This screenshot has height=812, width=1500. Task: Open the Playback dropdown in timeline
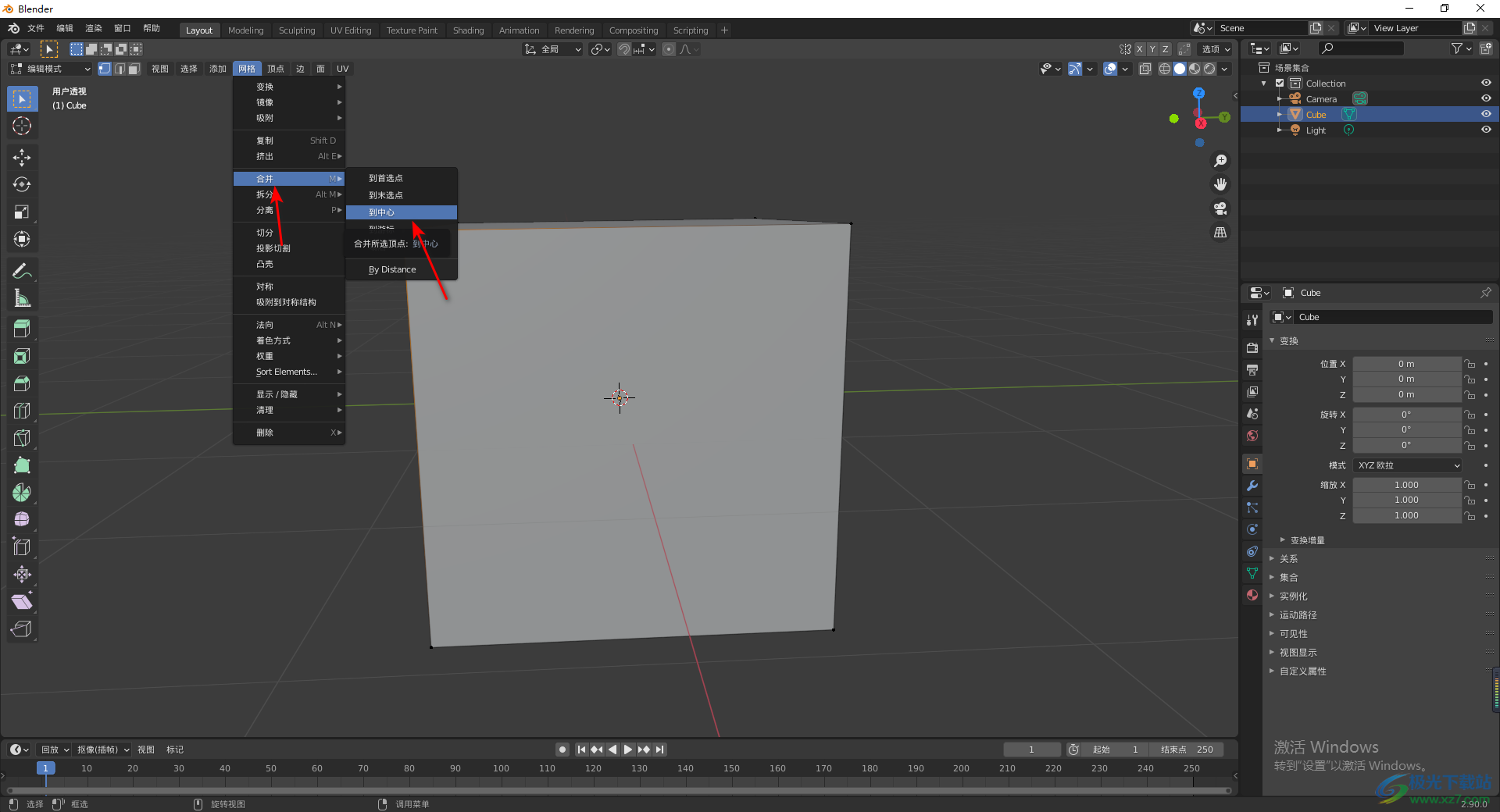55,750
